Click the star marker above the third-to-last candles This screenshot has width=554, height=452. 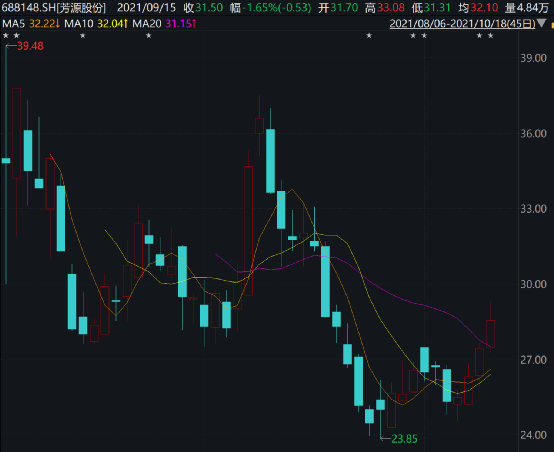pos(479,35)
